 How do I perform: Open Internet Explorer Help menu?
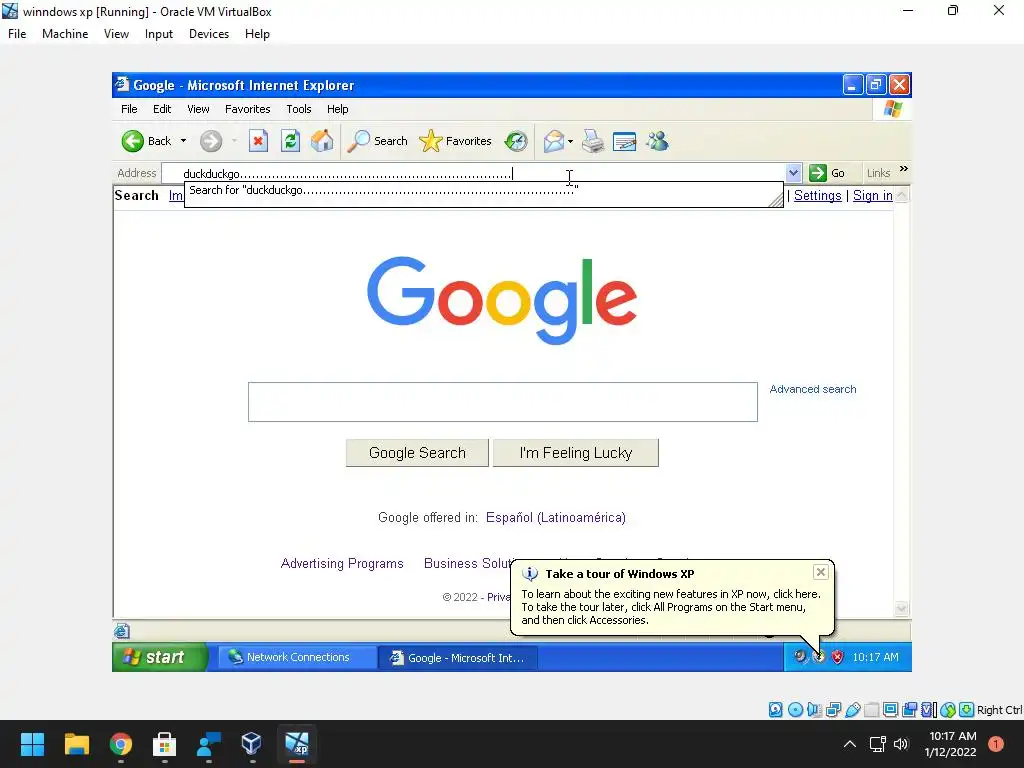(338, 109)
